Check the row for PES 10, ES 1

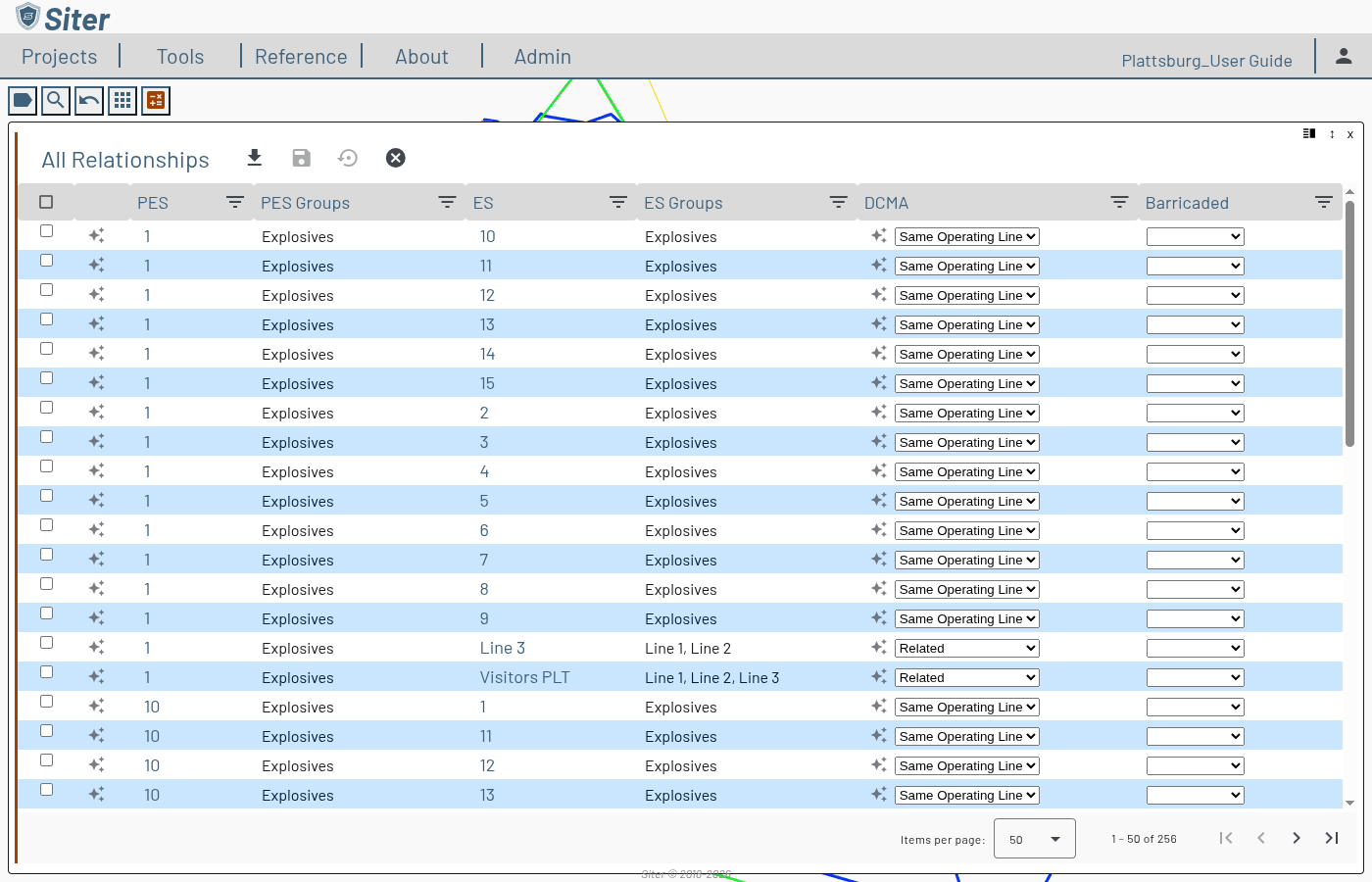pos(46,702)
